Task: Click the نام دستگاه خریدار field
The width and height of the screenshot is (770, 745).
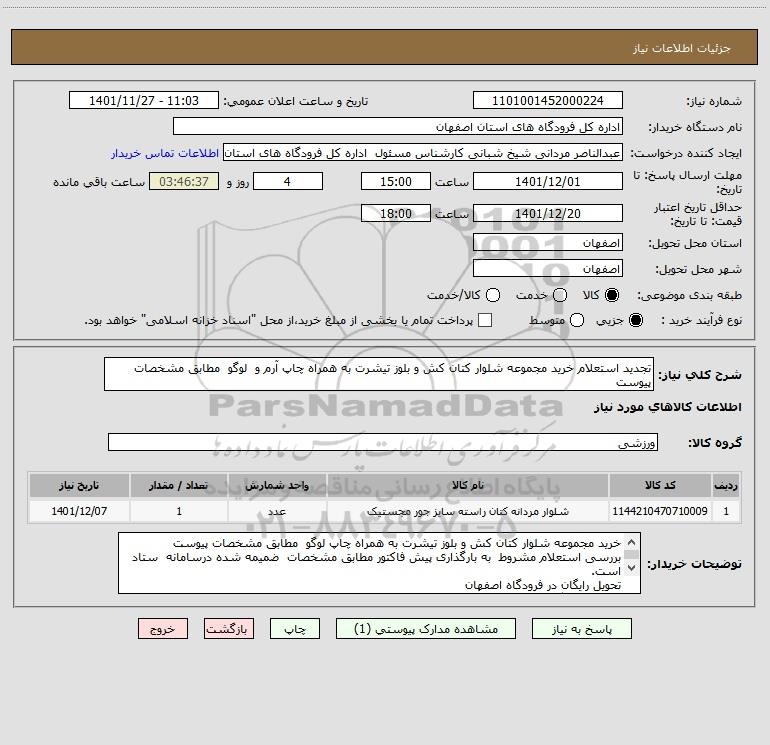Action: click(x=398, y=126)
